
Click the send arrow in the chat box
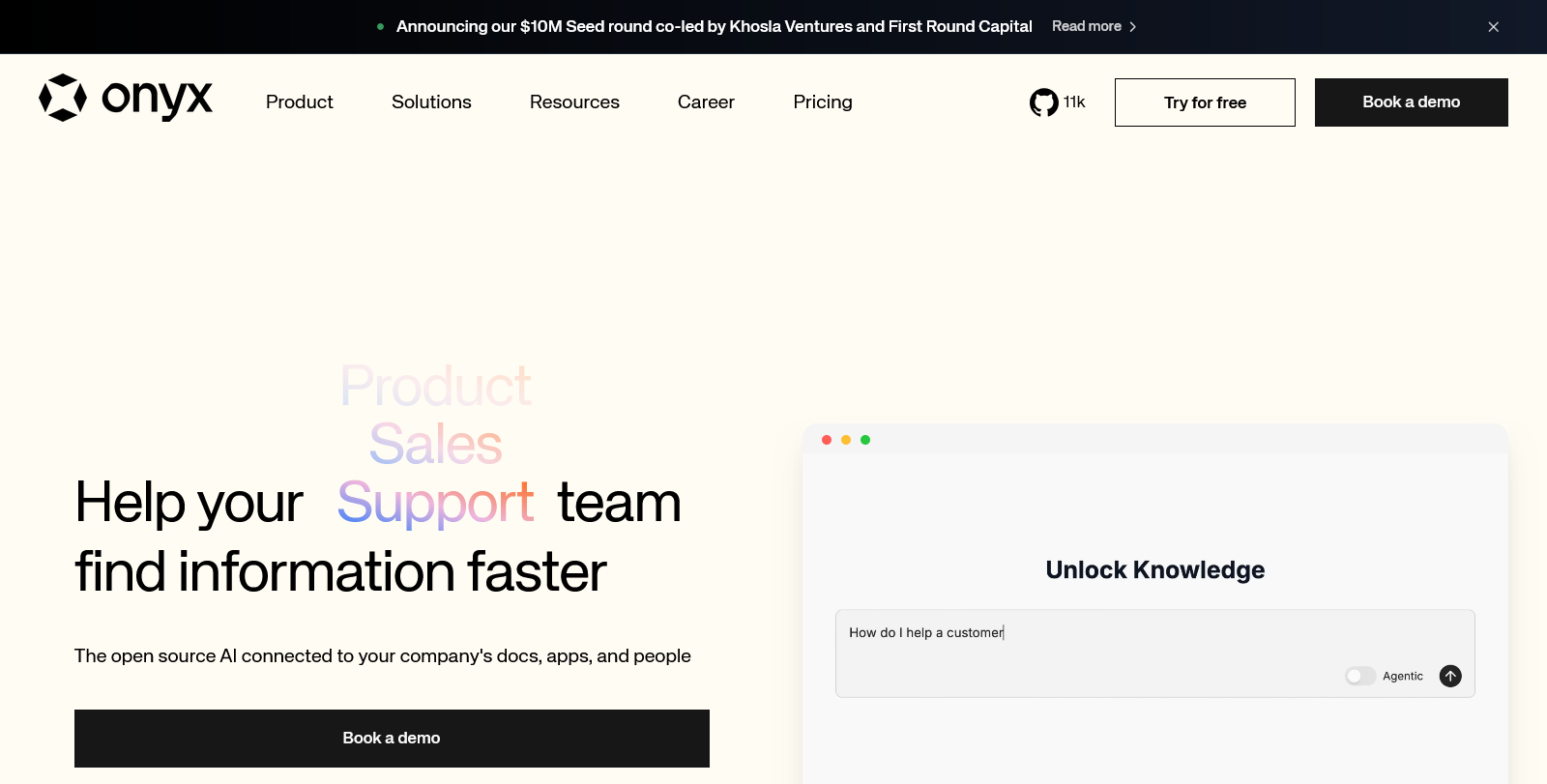1450,676
